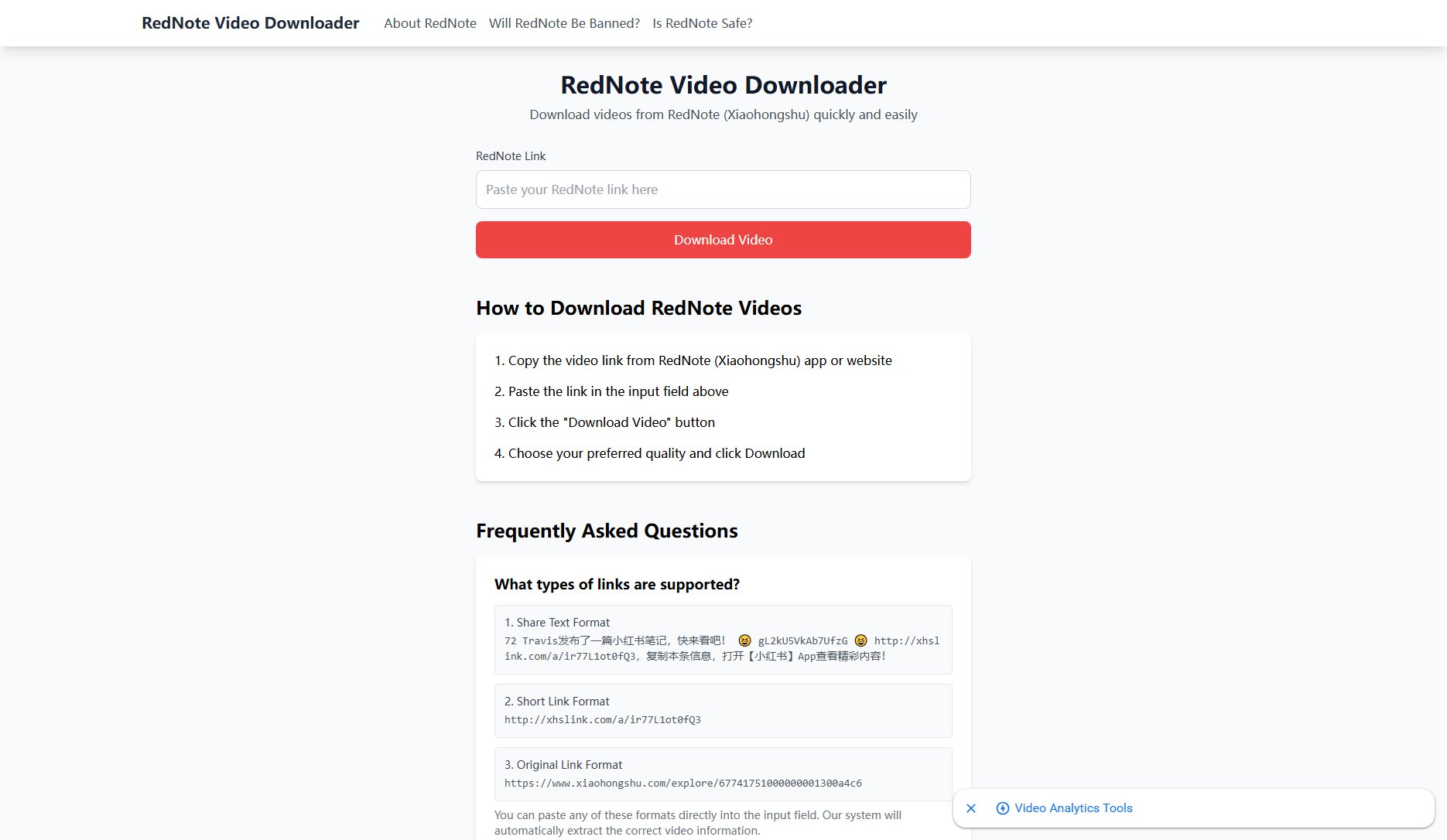Click the note about pasting any formats
Viewport: 1447px width, 840px height.
point(698,823)
